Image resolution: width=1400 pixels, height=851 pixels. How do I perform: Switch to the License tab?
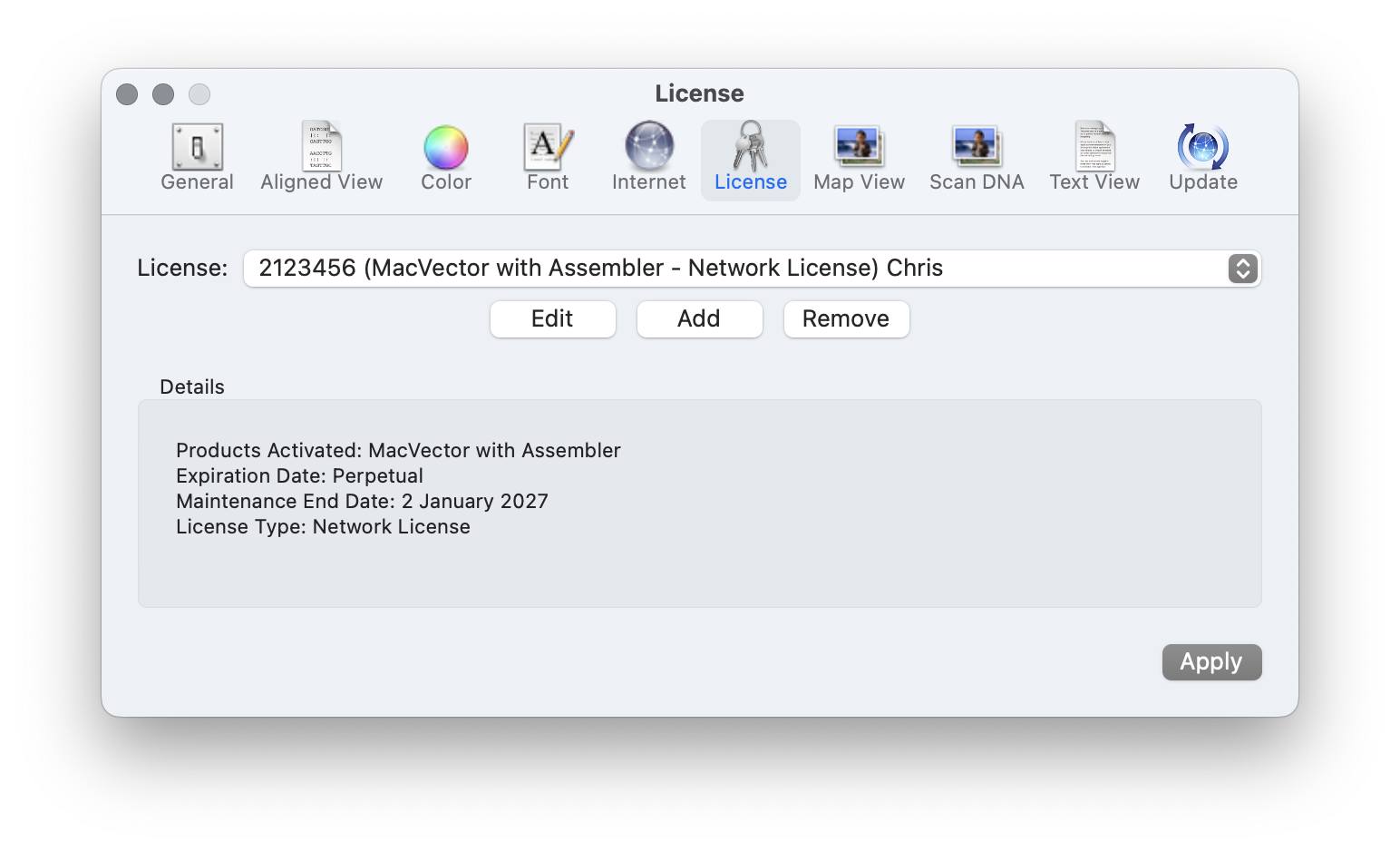pos(750,156)
